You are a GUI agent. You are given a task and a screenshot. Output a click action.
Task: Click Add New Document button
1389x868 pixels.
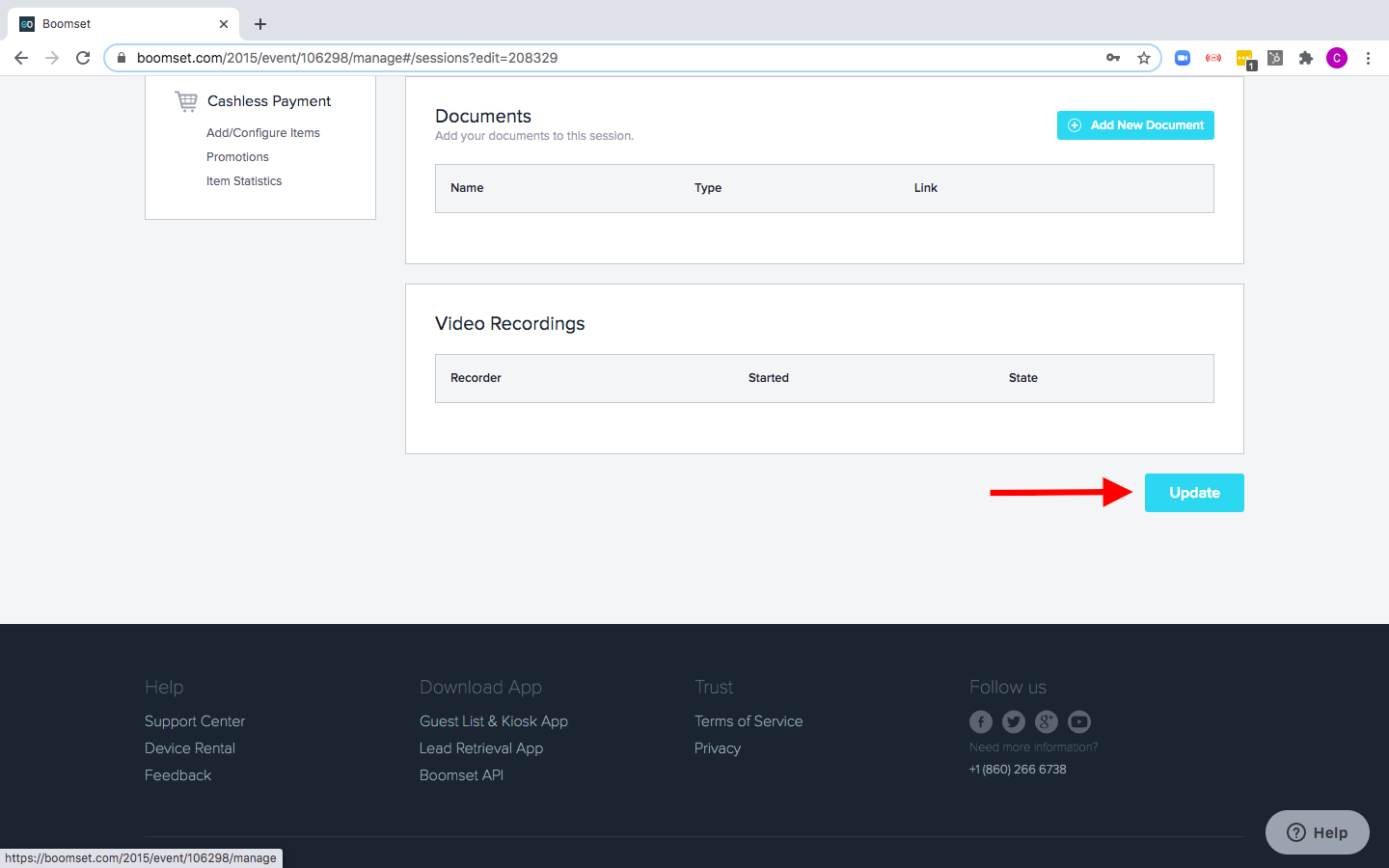click(x=1135, y=125)
